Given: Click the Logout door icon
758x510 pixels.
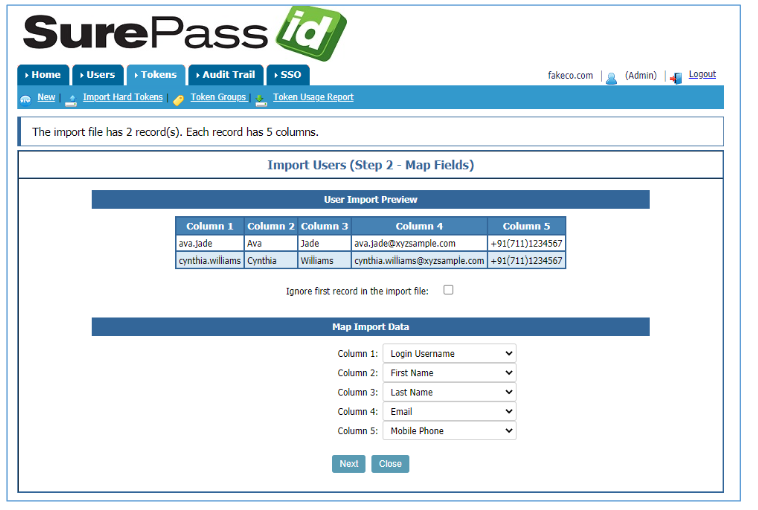Looking at the screenshot, I should (676, 77).
